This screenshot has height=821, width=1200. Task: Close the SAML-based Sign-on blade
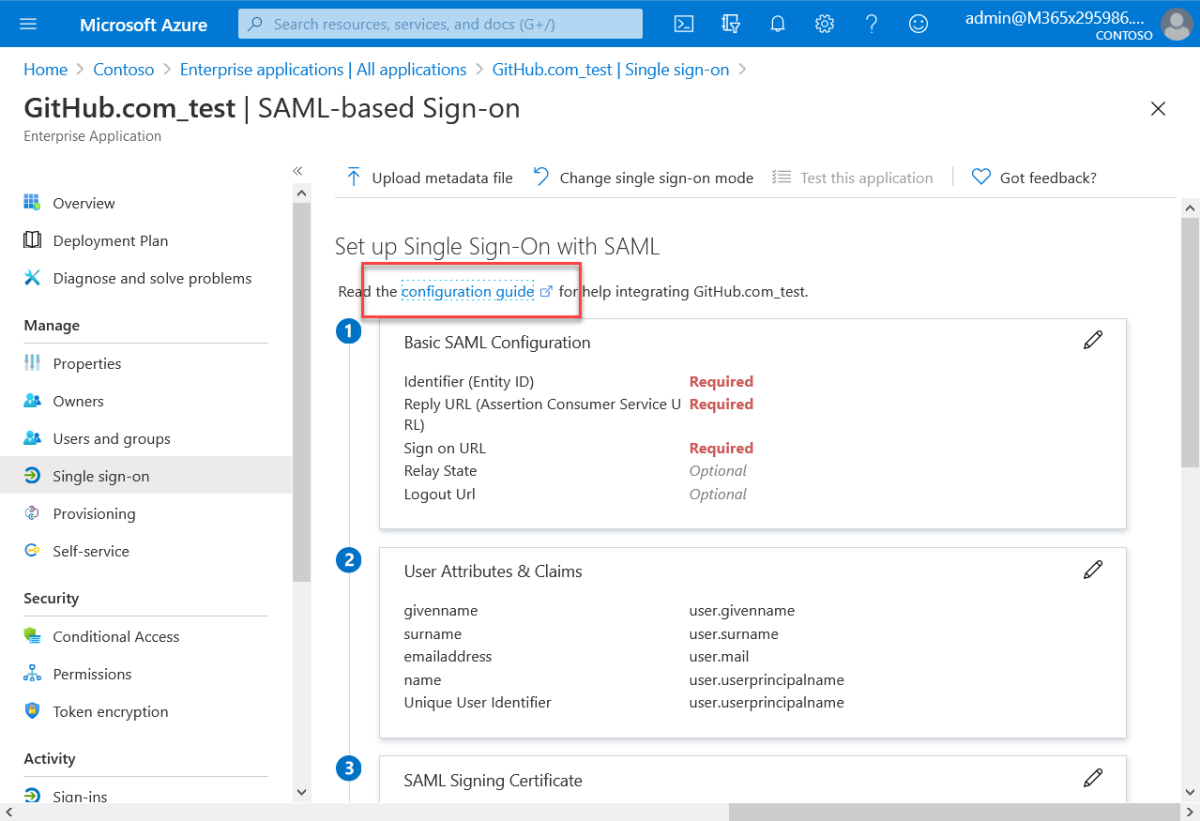(x=1158, y=109)
